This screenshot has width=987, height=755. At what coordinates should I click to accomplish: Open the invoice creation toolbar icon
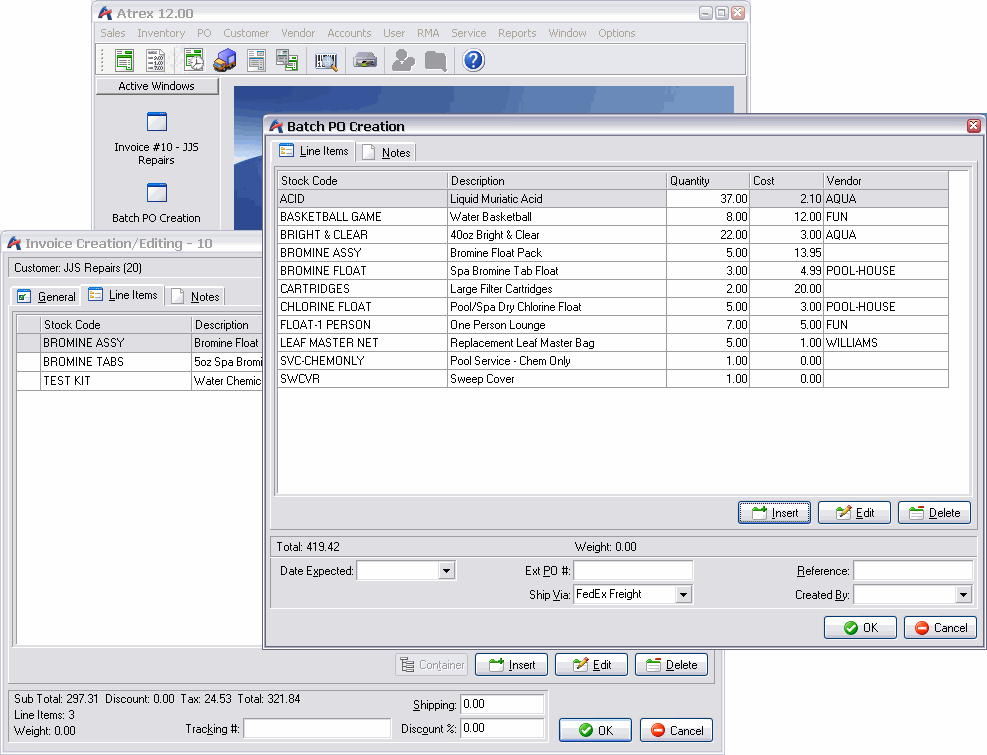[x=123, y=59]
